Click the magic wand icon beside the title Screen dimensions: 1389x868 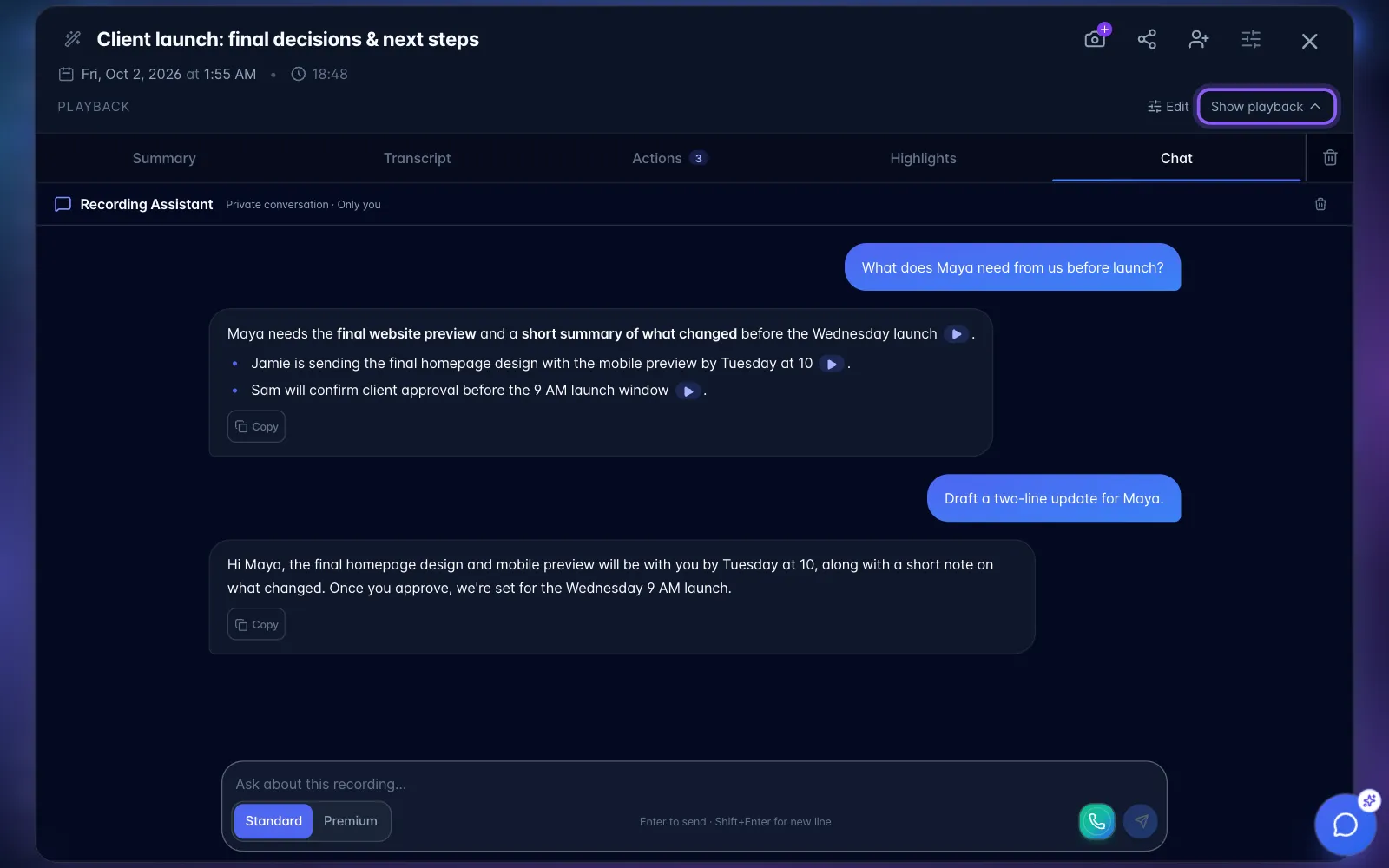73,39
